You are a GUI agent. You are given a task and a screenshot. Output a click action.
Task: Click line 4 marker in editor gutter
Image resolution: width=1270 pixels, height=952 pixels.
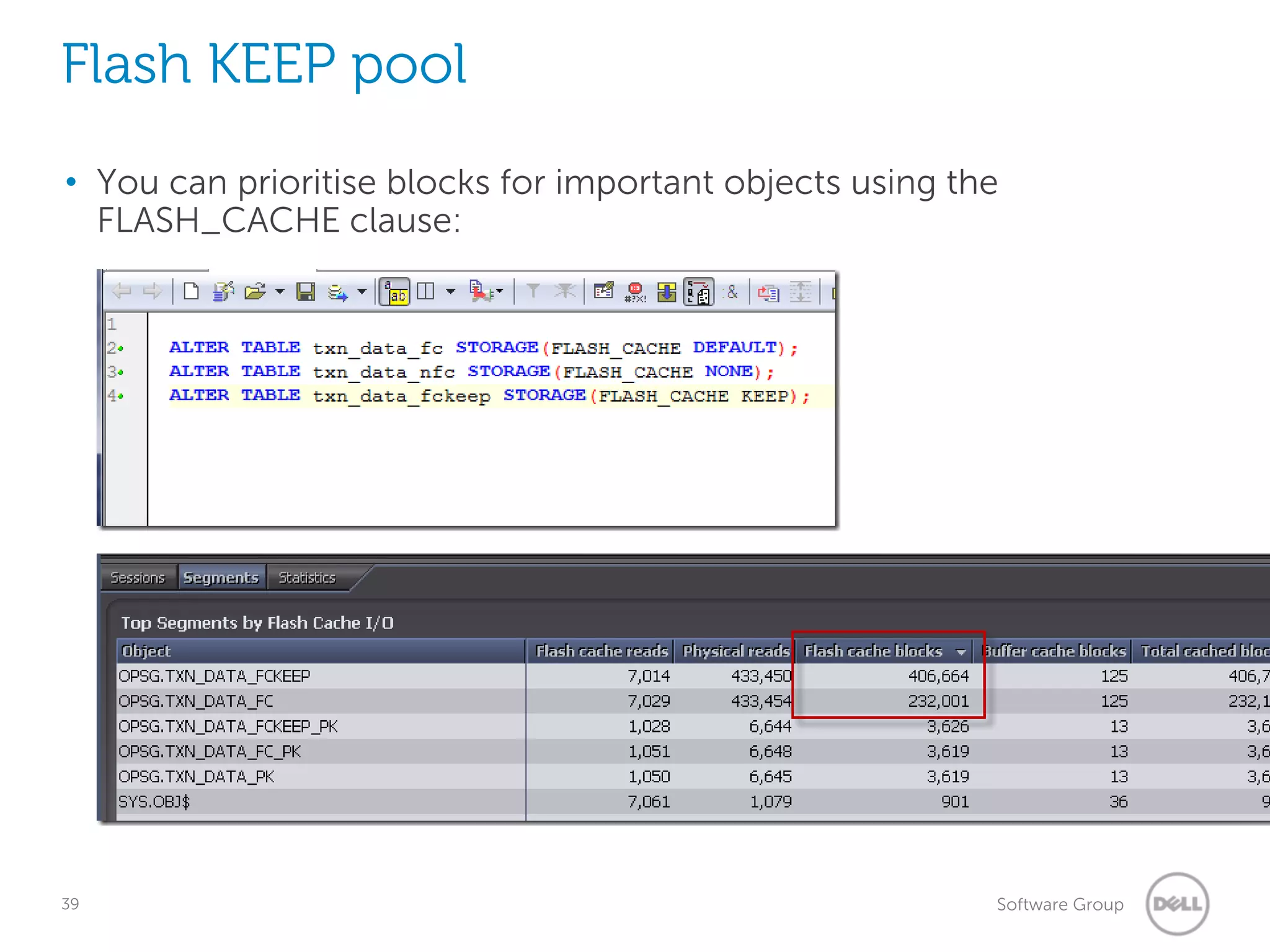[x=115, y=395]
